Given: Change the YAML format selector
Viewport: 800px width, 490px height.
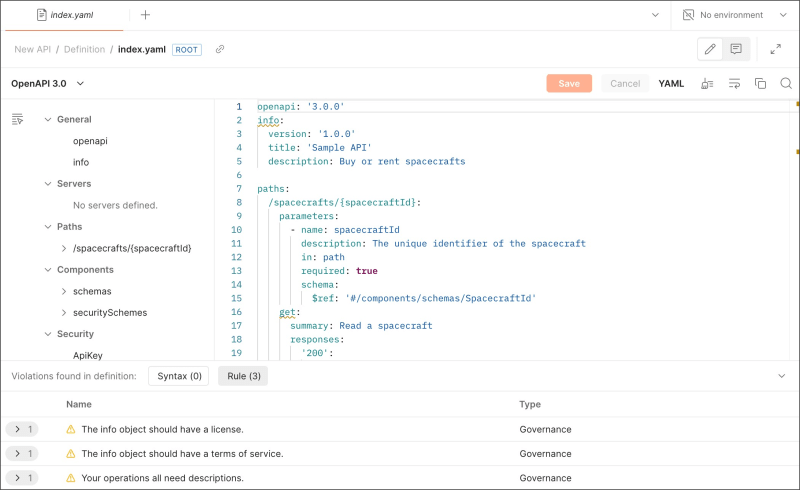Looking at the screenshot, I should point(671,84).
